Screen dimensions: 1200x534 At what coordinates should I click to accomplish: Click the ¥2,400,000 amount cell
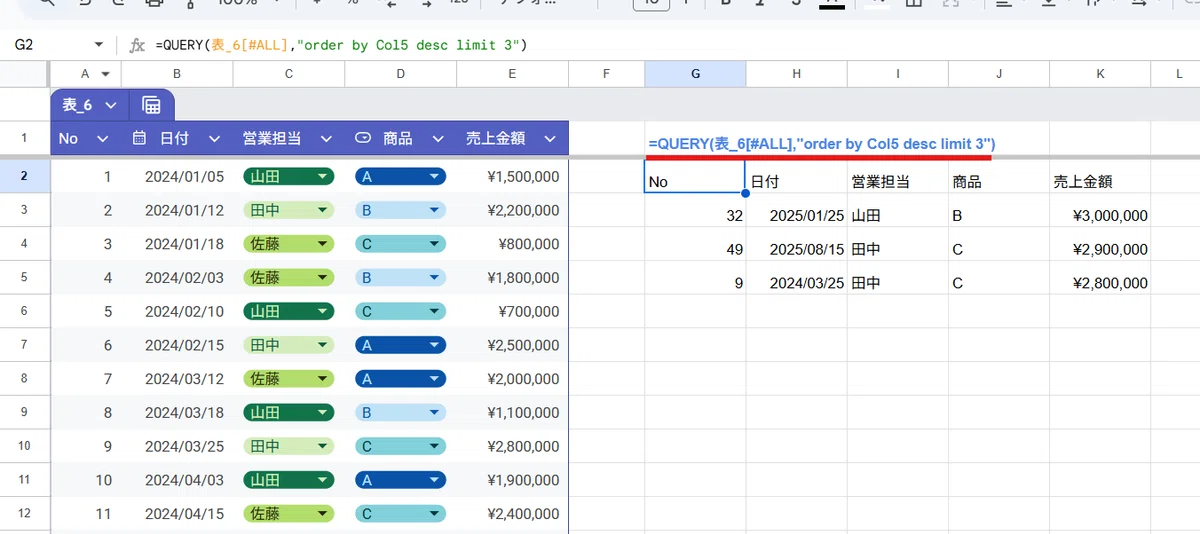512,514
